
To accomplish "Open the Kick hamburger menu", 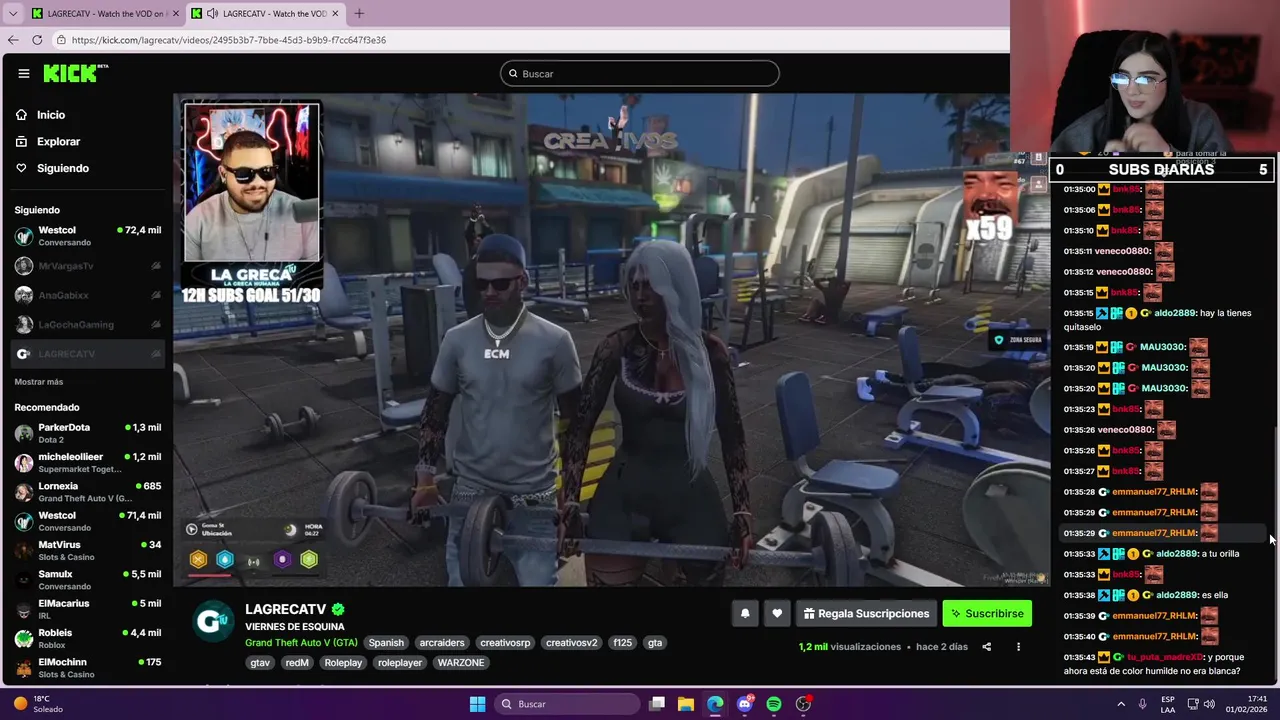I will (24, 73).
